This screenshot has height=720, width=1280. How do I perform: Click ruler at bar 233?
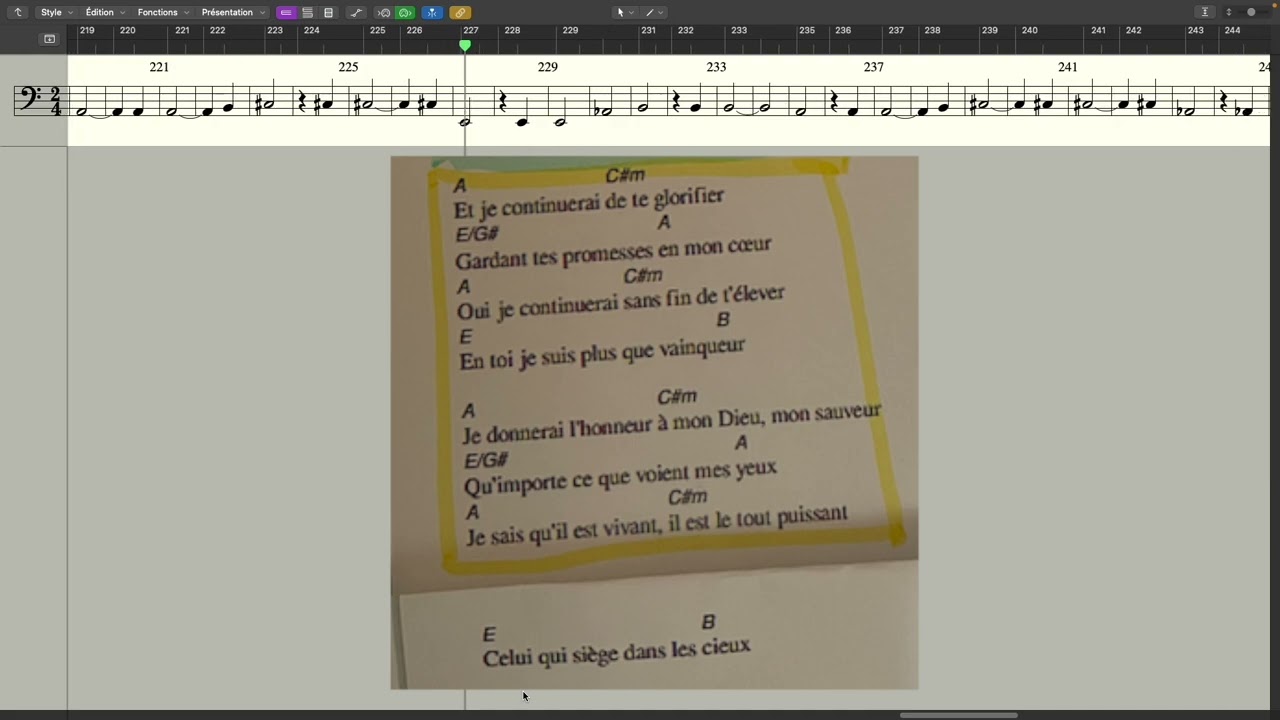(x=739, y=31)
